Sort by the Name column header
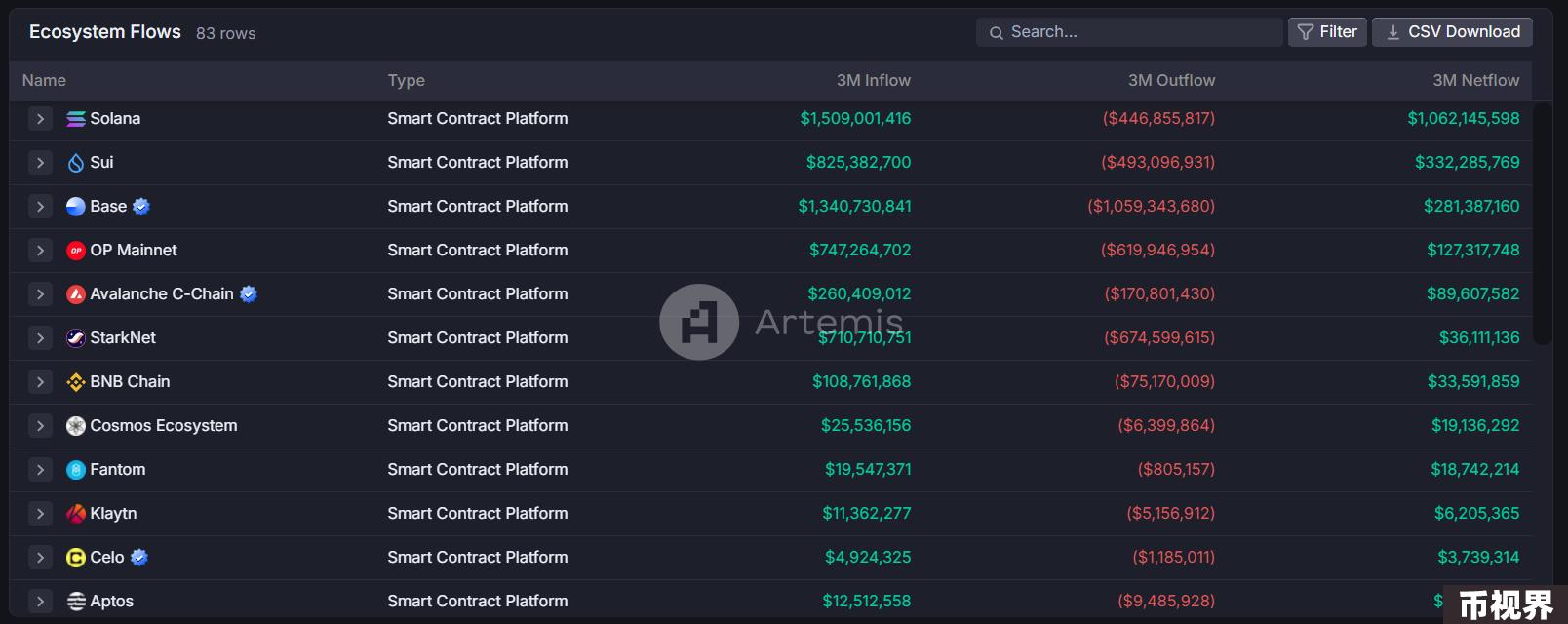Screen dimensions: 1568x624 pyautogui.click(x=44, y=81)
